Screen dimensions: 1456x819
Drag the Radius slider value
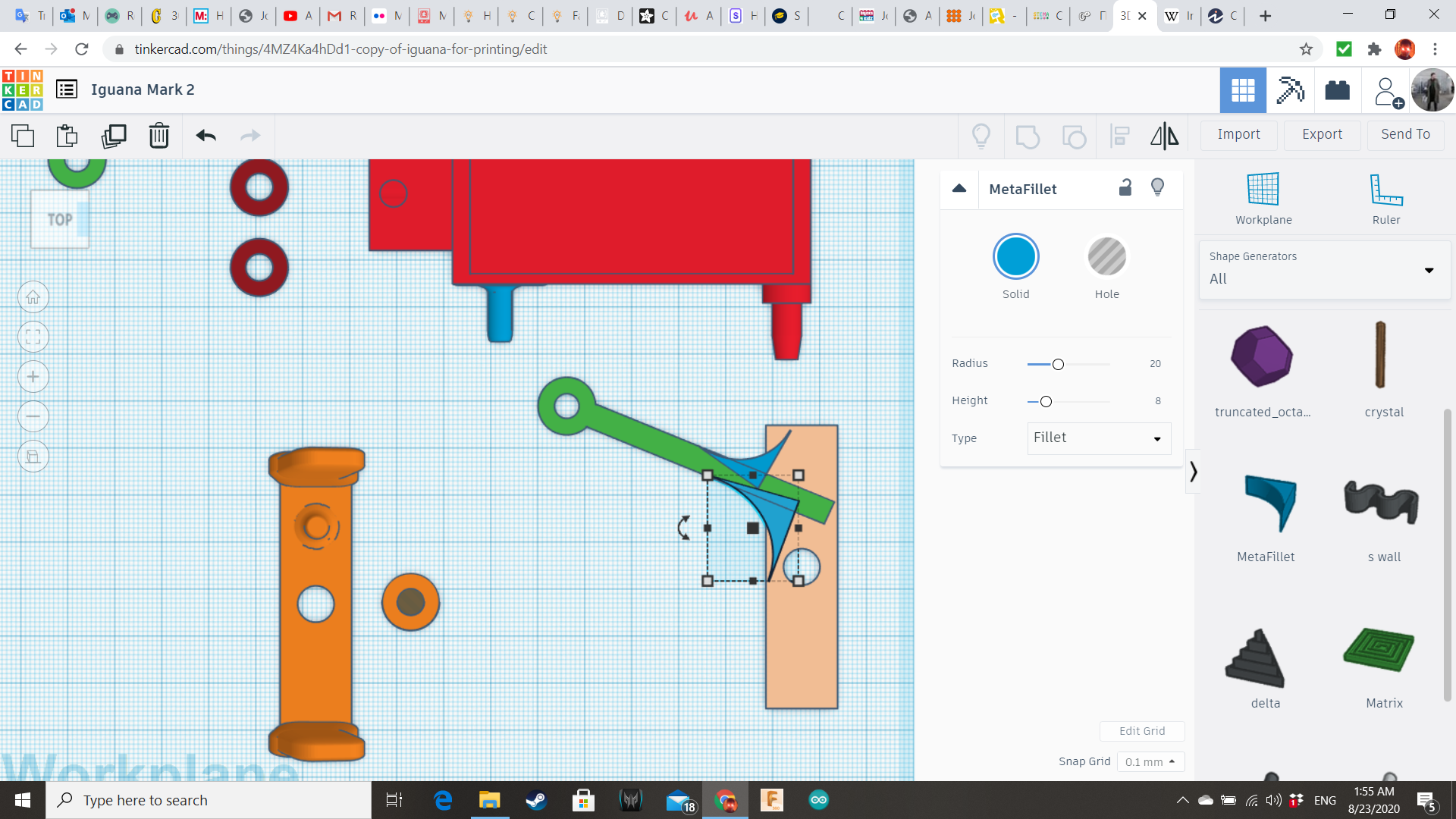click(1058, 363)
